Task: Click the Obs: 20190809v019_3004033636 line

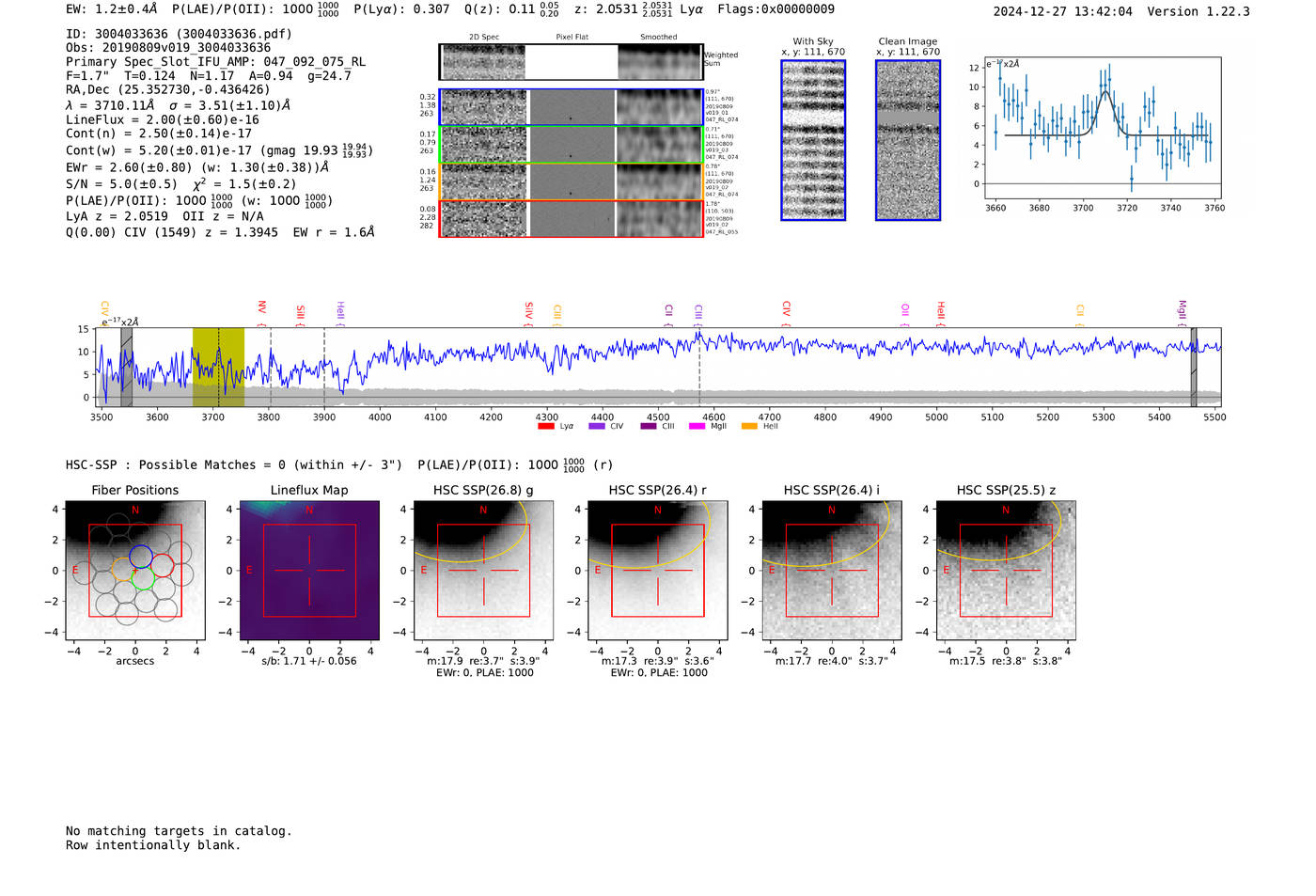Action: (168, 48)
